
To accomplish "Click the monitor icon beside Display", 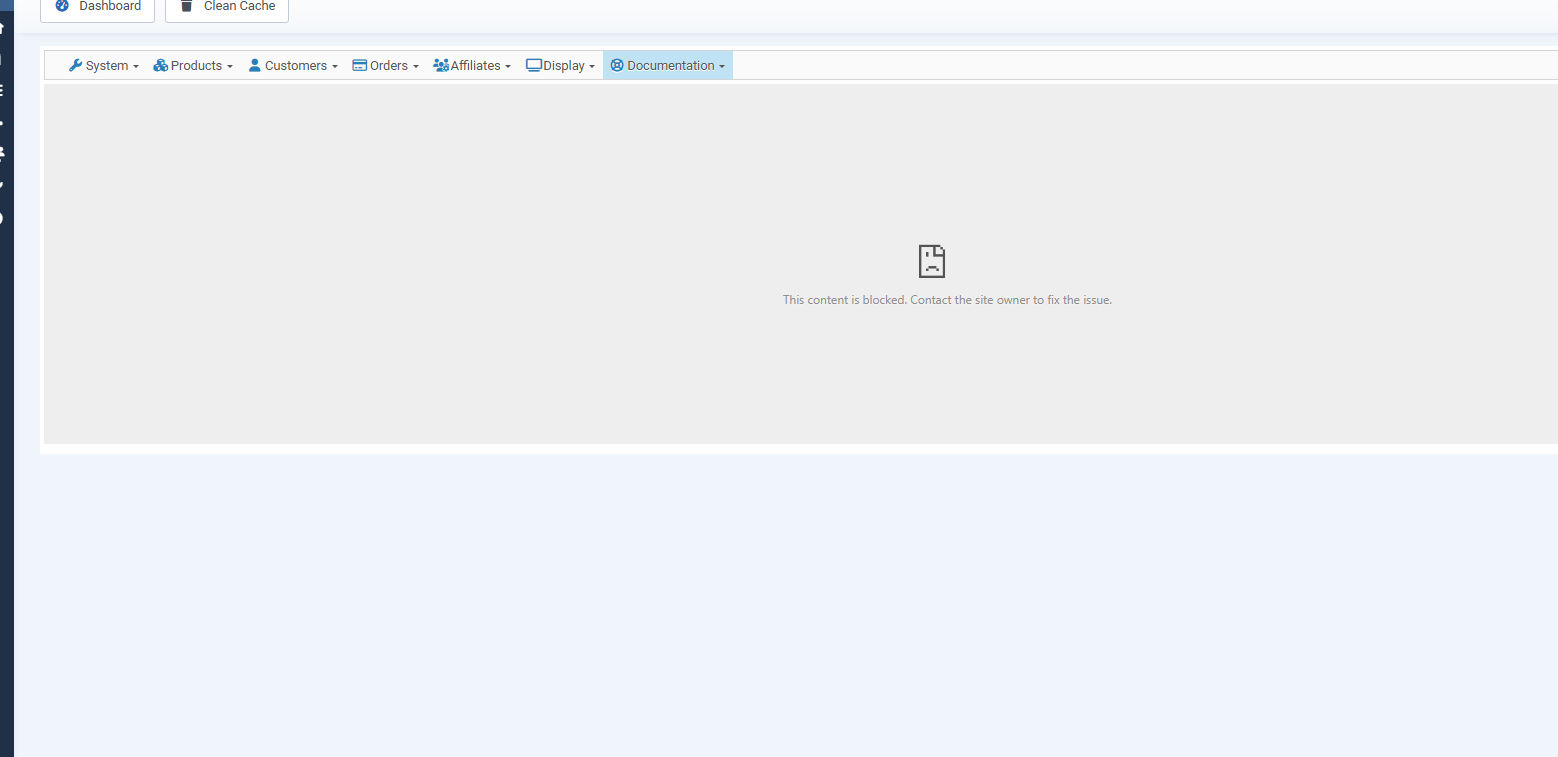I will click(x=534, y=65).
